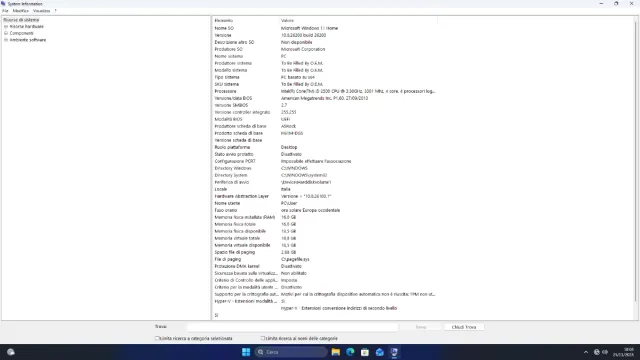Screen dimensions: 640x360
Task: Select the Nome SO row label
Action: point(224,28)
